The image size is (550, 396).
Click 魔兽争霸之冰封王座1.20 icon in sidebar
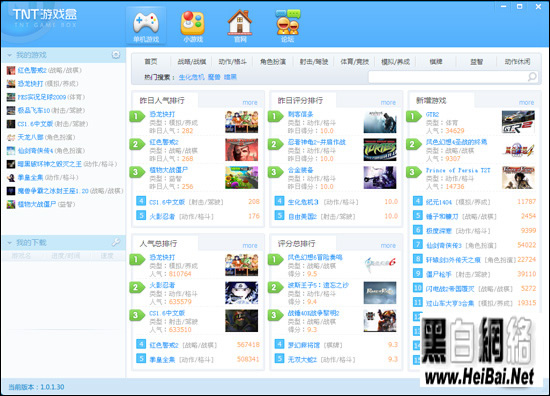tap(11, 191)
